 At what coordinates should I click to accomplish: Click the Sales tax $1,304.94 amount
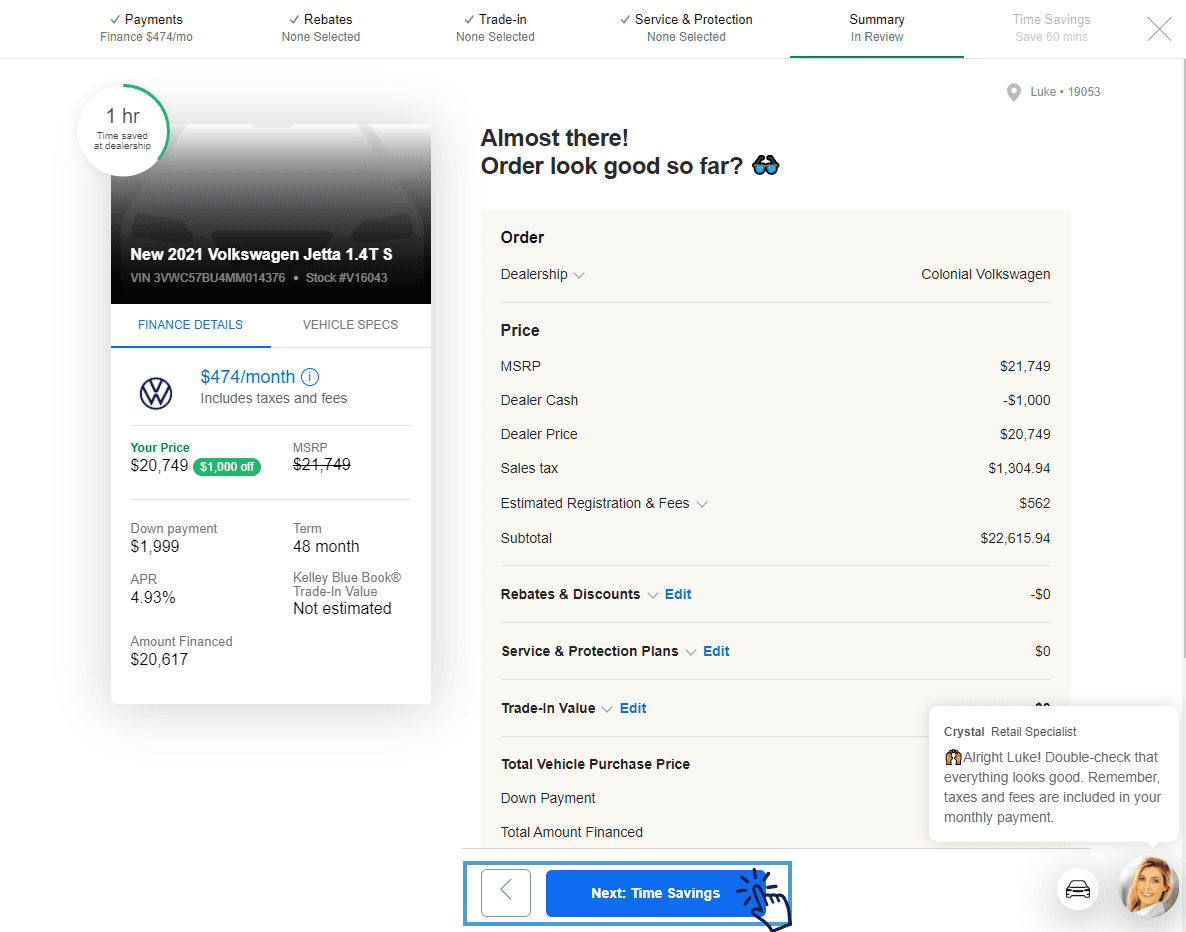(x=1019, y=468)
